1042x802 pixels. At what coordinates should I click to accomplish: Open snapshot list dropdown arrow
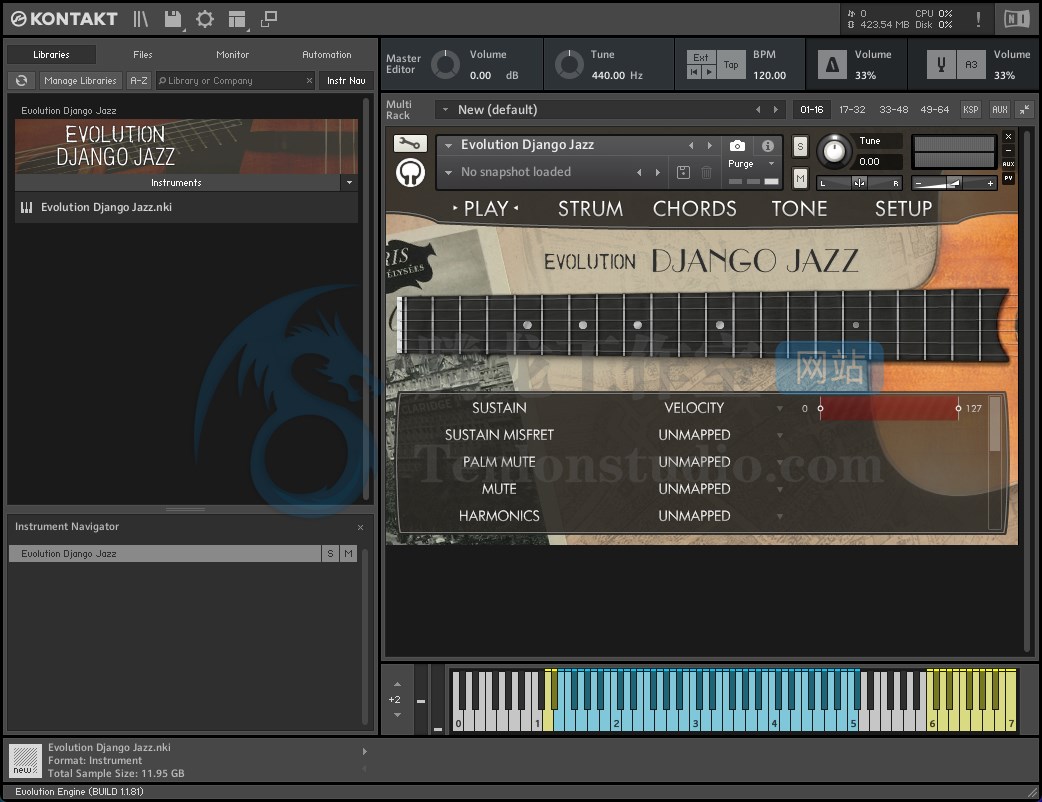[449, 173]
